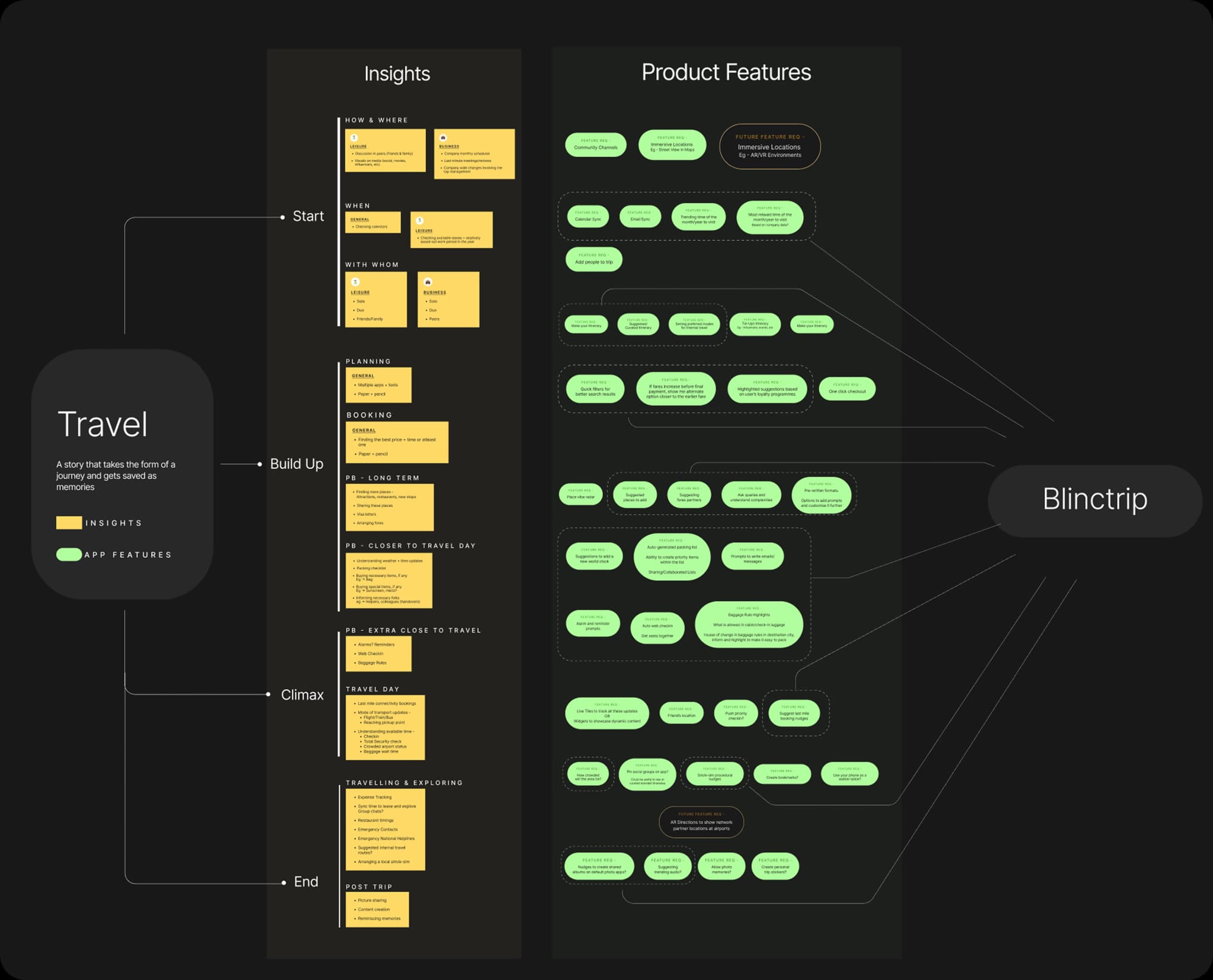Select the Suggested places to add pill

point(635,495)
